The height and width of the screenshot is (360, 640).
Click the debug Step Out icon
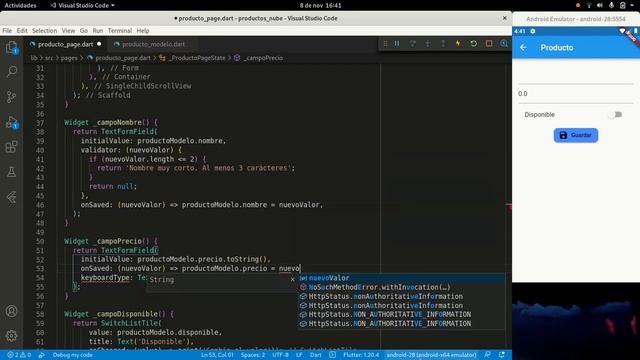(443, 44)
